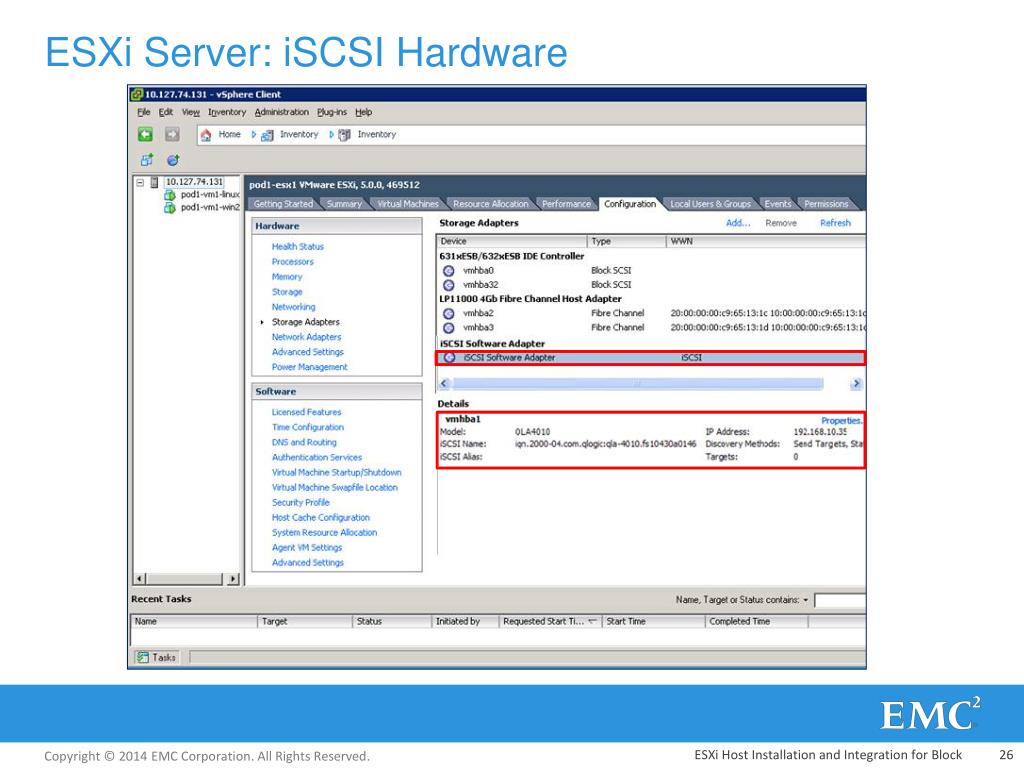Open the Help menu
This screenshot has height=768, width=1024.
[x=364, y=112]
